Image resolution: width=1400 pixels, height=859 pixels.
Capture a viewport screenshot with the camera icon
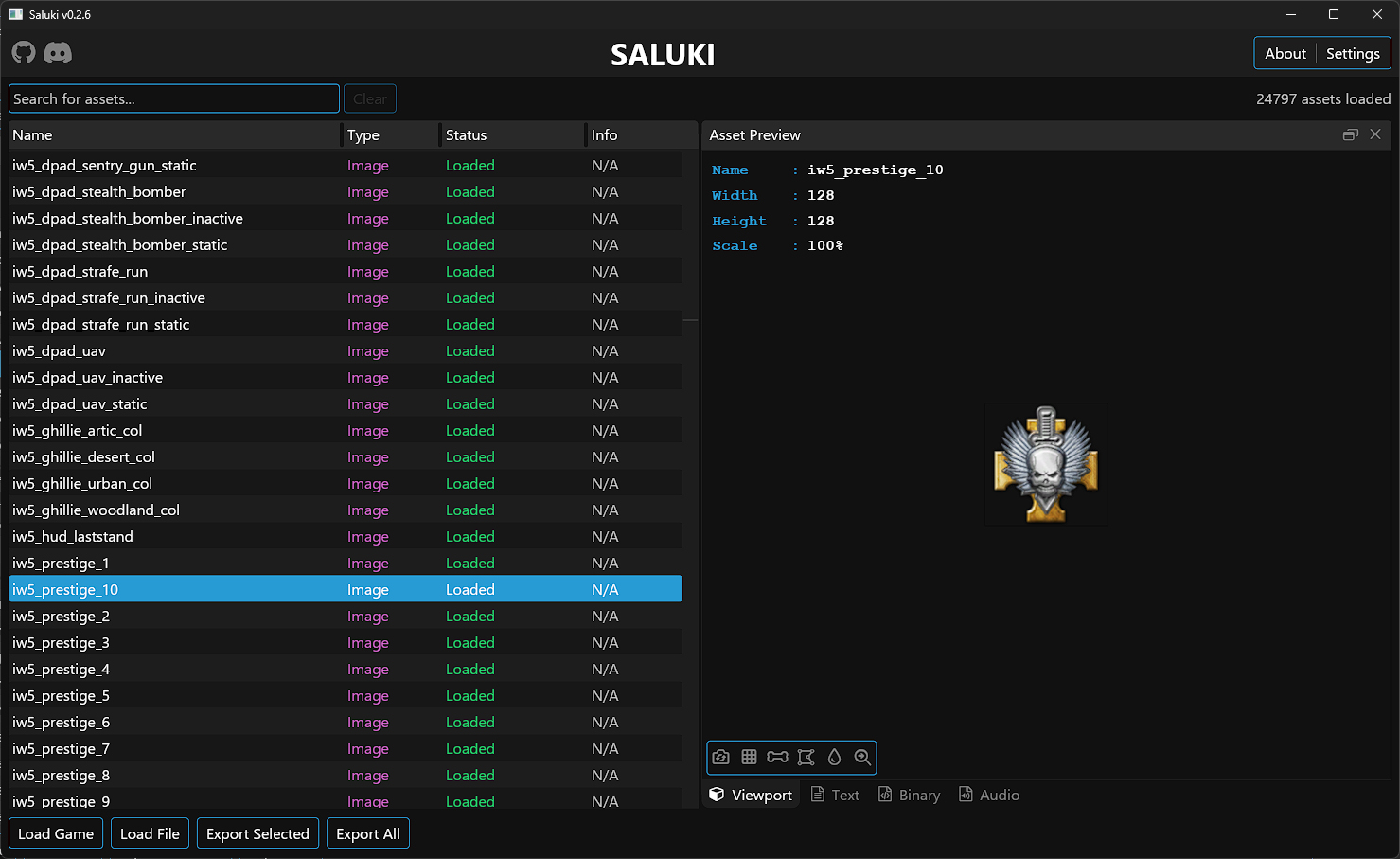[720, 757]
